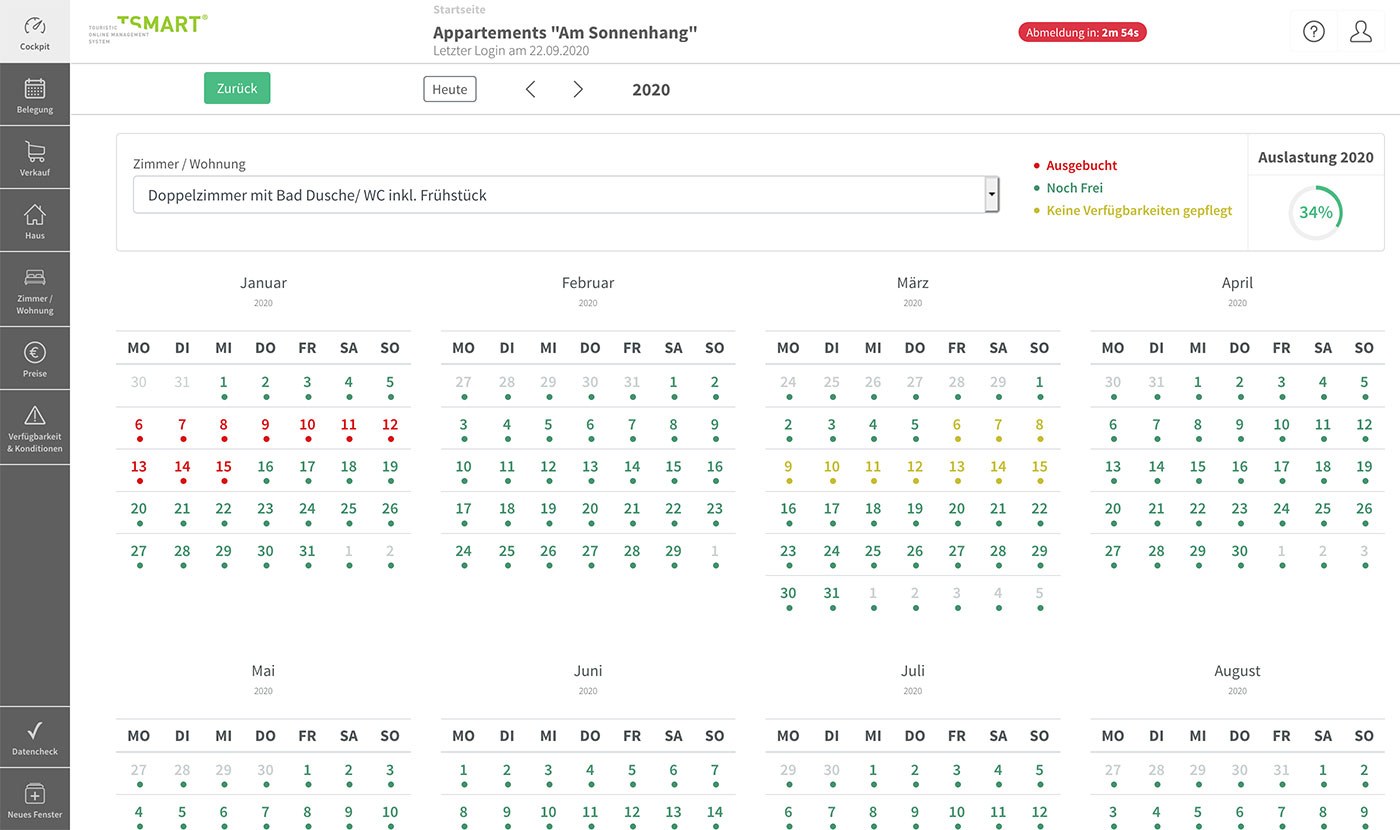Click the dropdown arrow of room selector
Image resolution: width=1400 pixels, height=830 pixels.
(991, 195)
